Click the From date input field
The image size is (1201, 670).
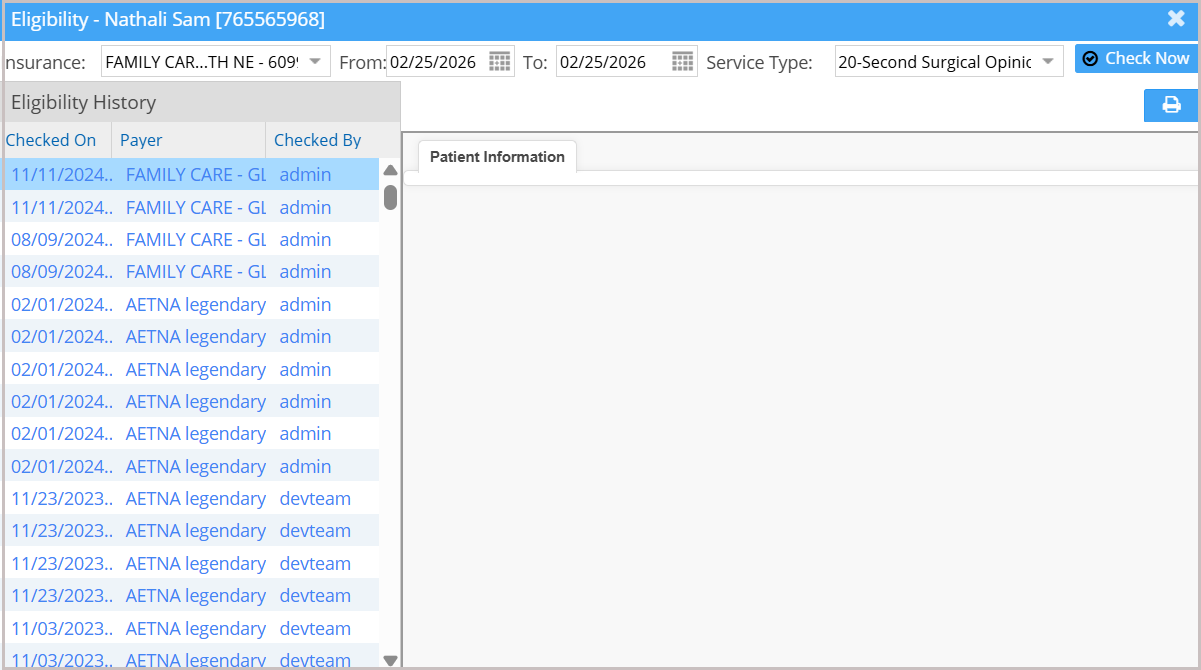pos(435,62)
